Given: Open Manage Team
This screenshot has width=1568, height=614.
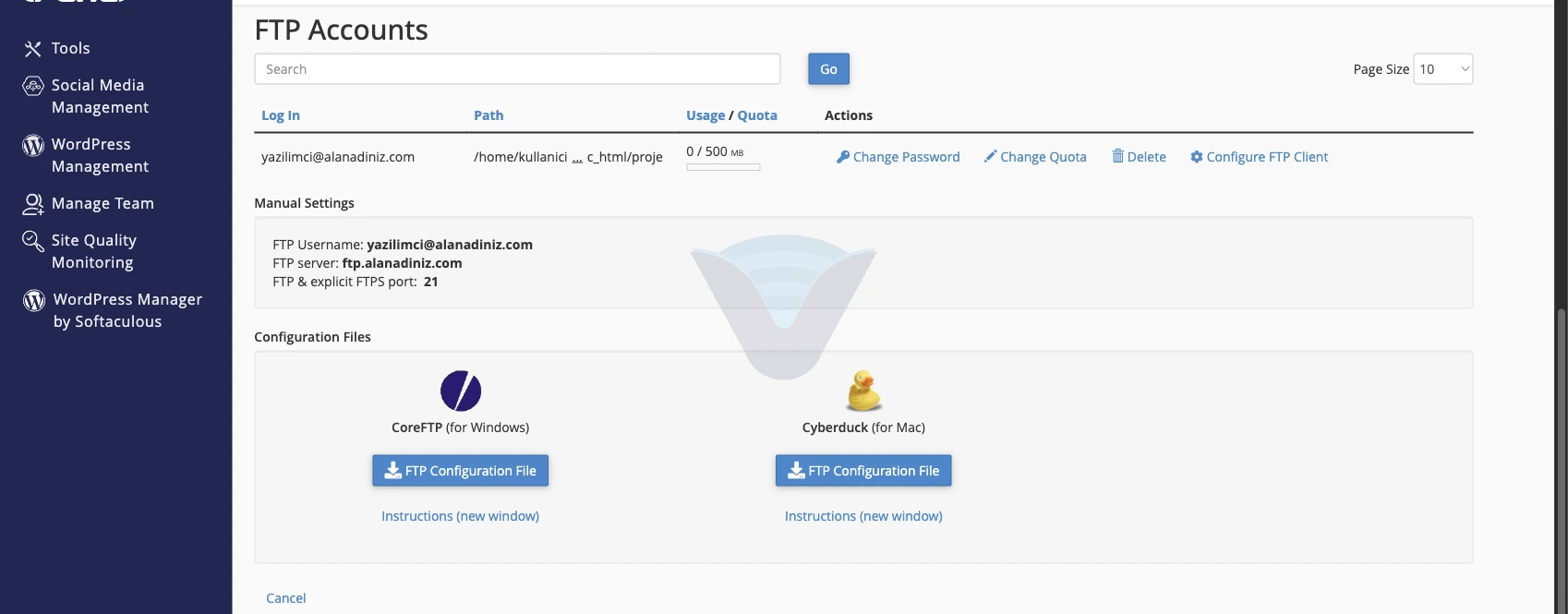Looking at the screenshot, I should 103,203.
